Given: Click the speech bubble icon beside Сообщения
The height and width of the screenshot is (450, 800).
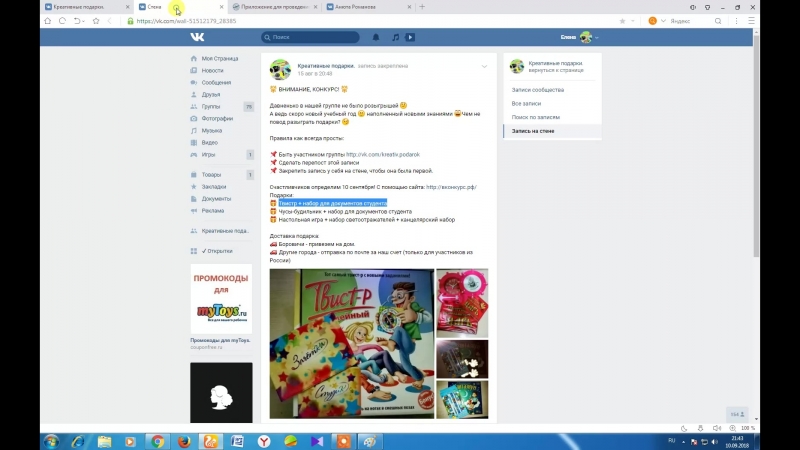Looking at the screenshot, I should coord(194,83).
